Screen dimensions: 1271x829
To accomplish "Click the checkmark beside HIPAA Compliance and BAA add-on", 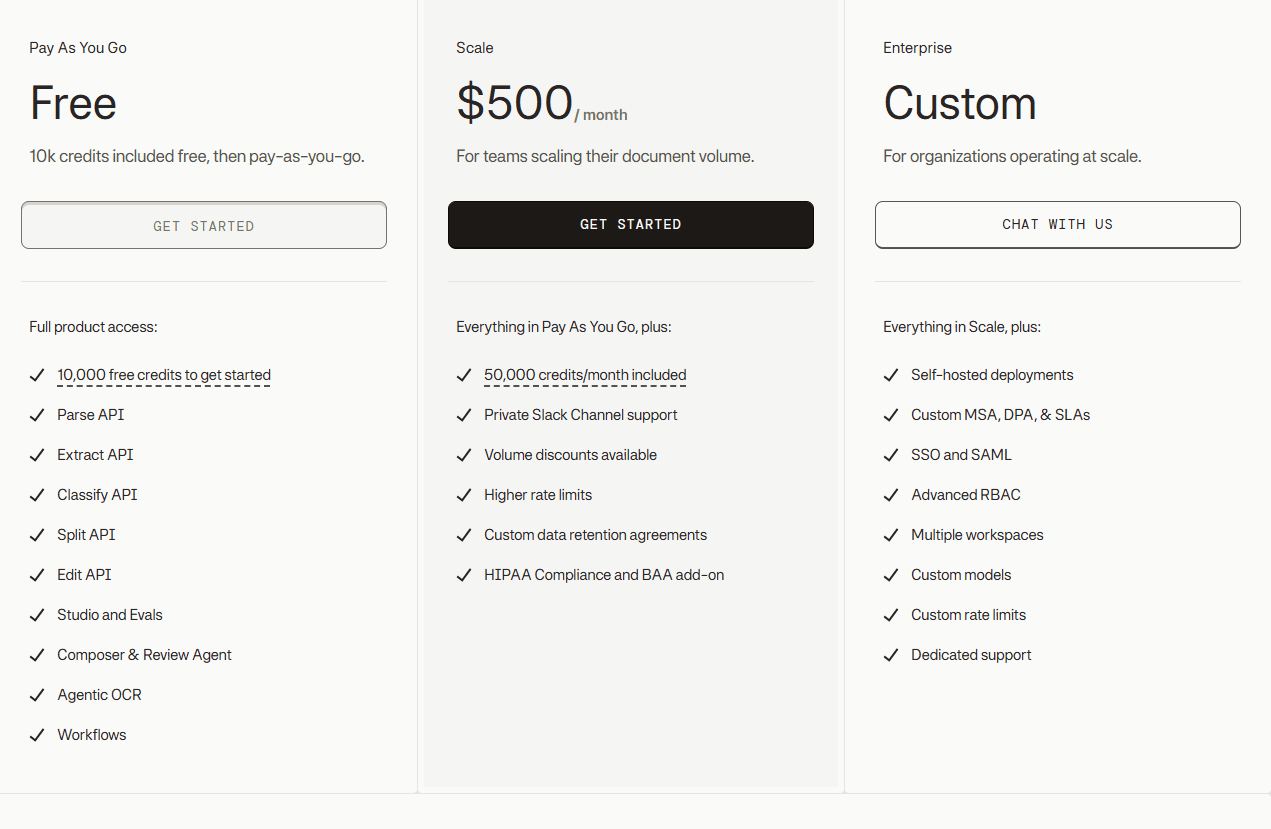I will tap(464, 574).
